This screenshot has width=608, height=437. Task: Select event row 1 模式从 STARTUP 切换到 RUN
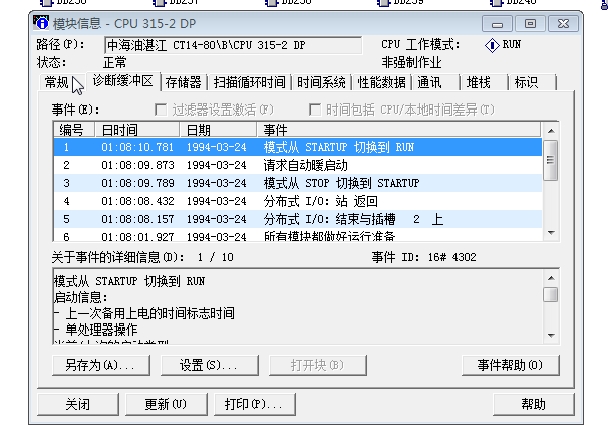point(297,147)
